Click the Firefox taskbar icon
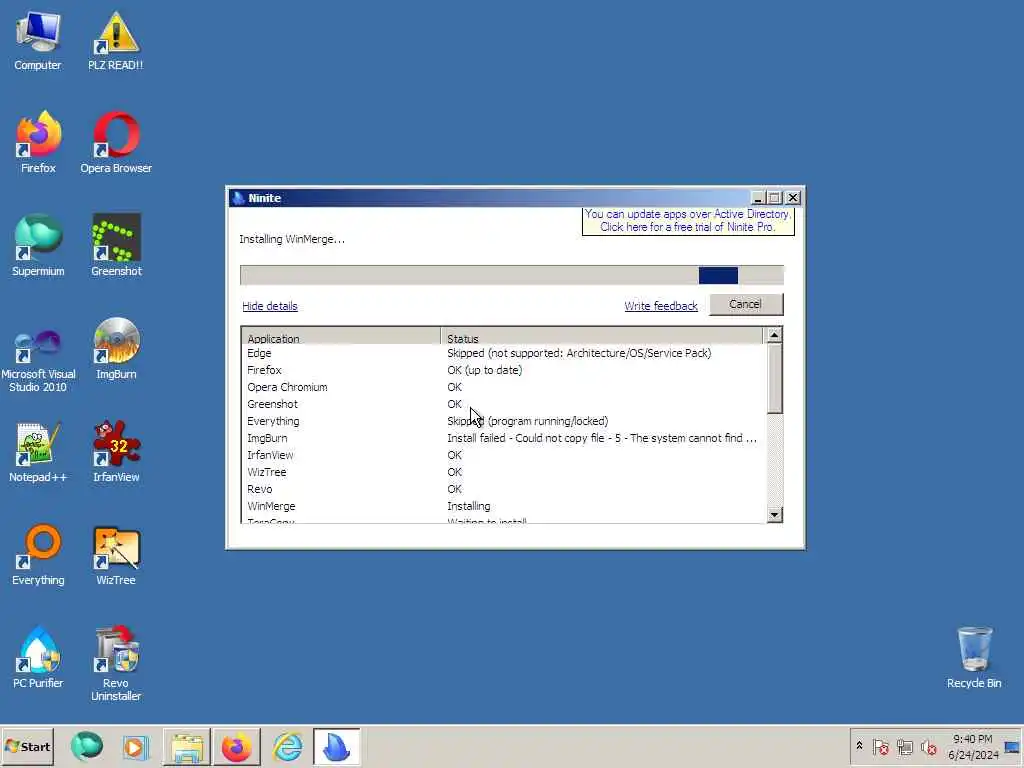The height and width of the screenshot is (768, 1024). (236, 746)
